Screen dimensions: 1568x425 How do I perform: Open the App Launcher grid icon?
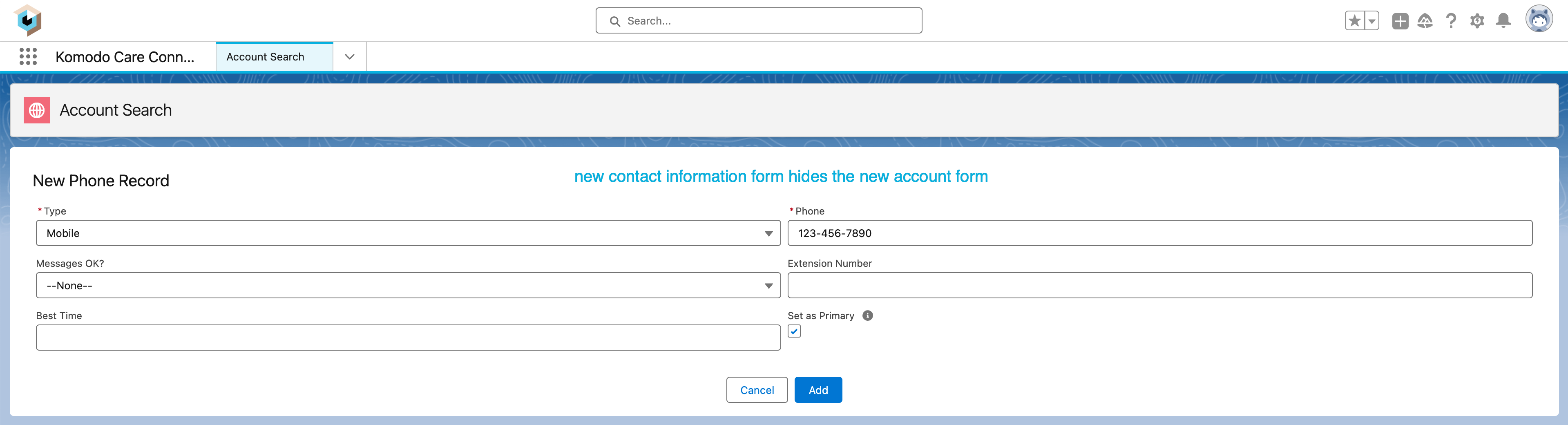coord(28,57)
